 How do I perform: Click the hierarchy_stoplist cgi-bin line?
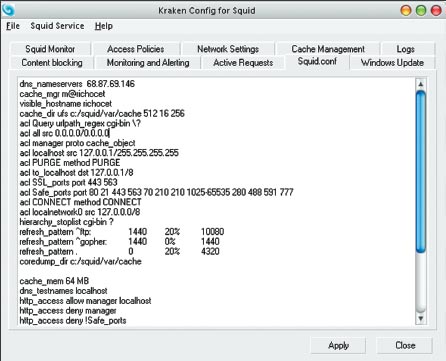pos(66,222)
